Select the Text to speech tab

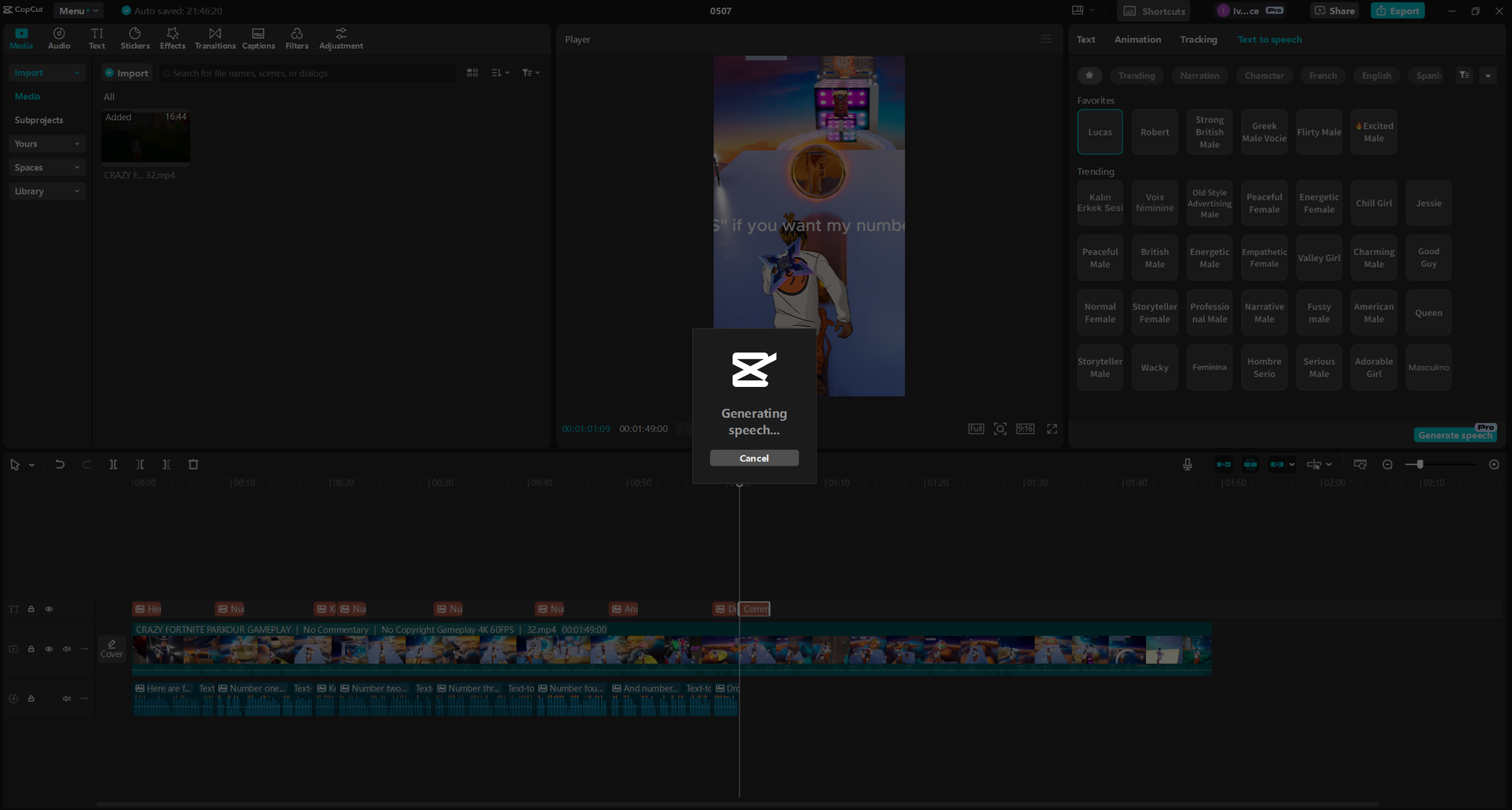coord(1269,39)
